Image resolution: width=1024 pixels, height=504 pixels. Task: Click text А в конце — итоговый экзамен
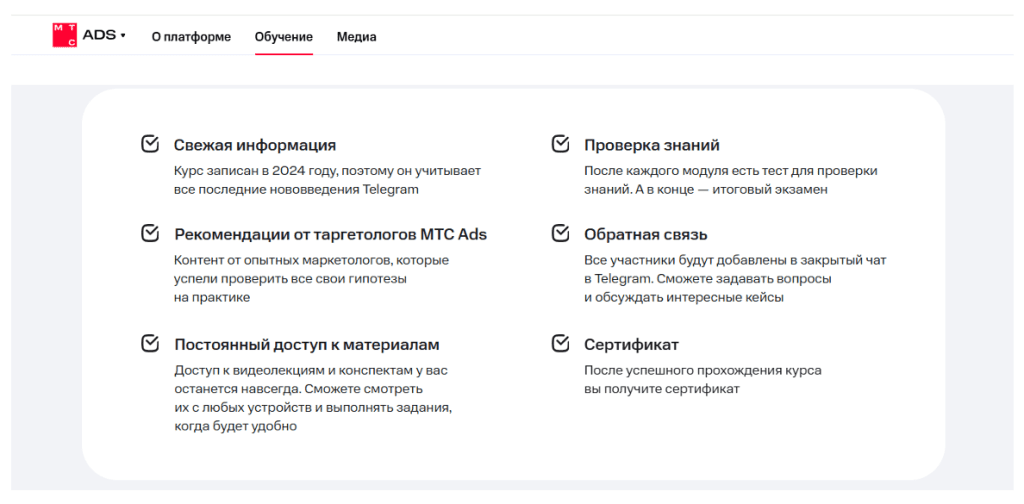(x=733, y=190)
